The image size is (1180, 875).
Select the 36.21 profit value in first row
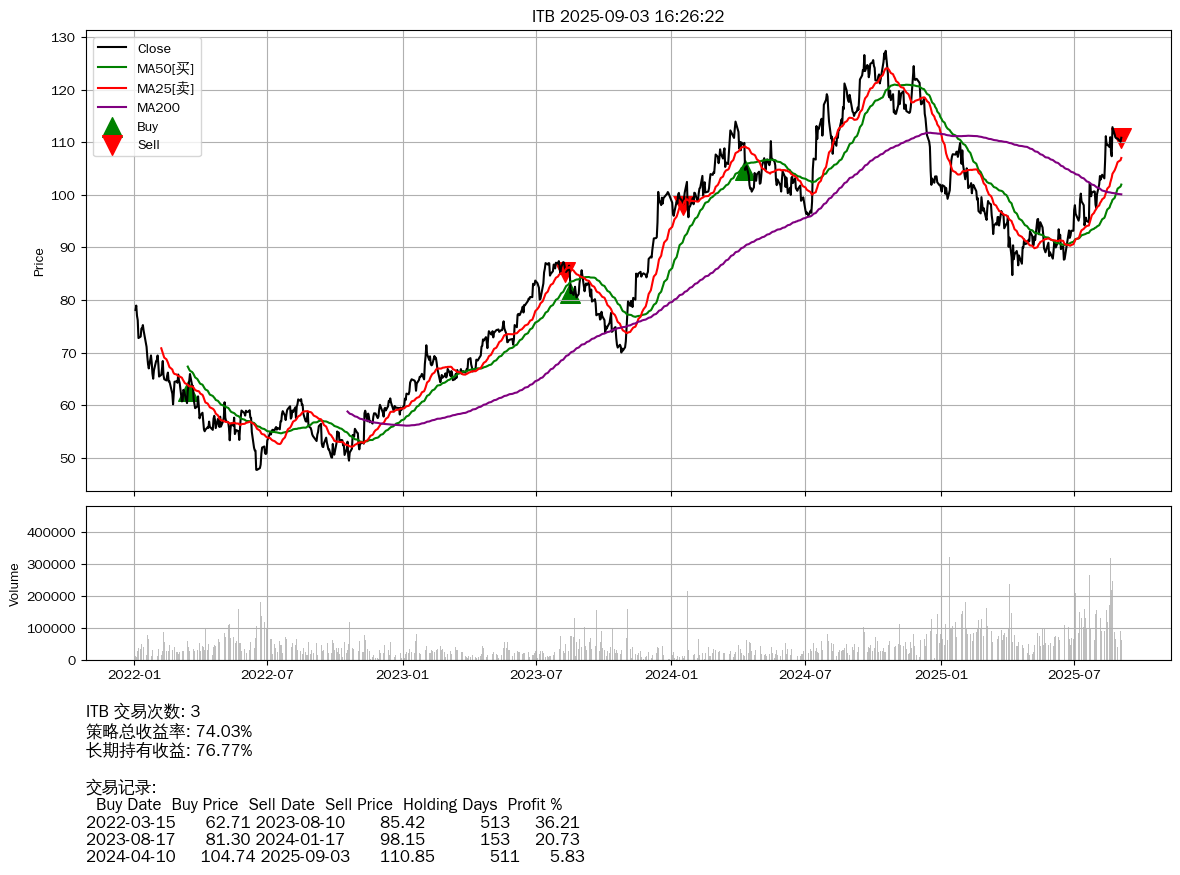558,822
